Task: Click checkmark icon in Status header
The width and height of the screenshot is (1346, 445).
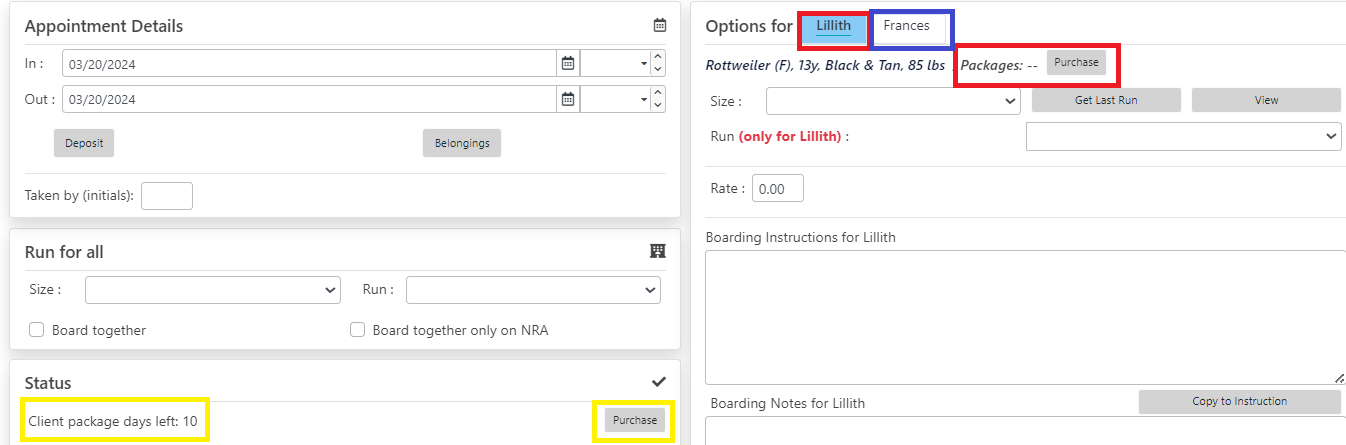Action: coord(658,382)
